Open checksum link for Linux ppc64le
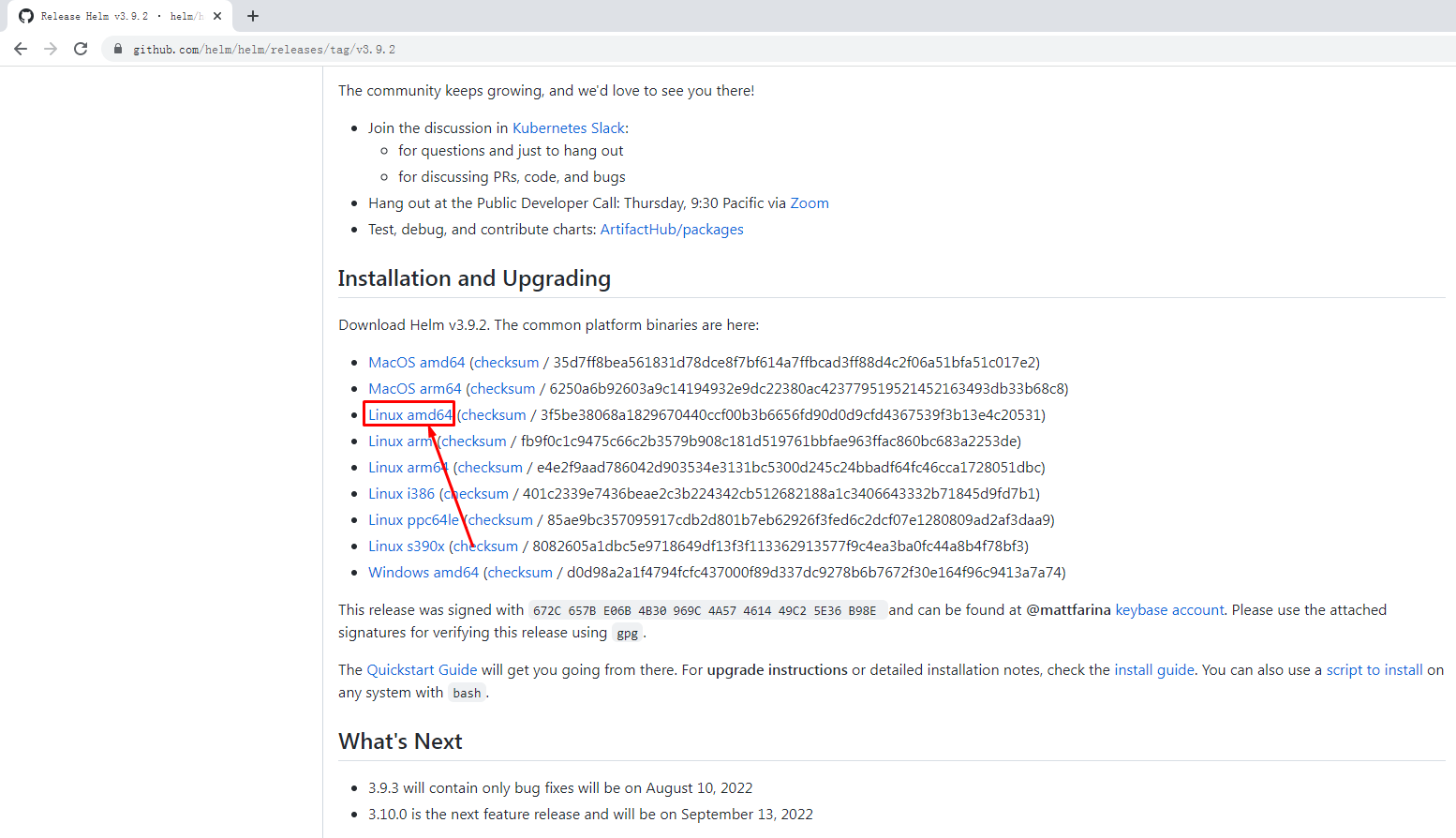1456x838 pixels. click(x=500, y=519)
